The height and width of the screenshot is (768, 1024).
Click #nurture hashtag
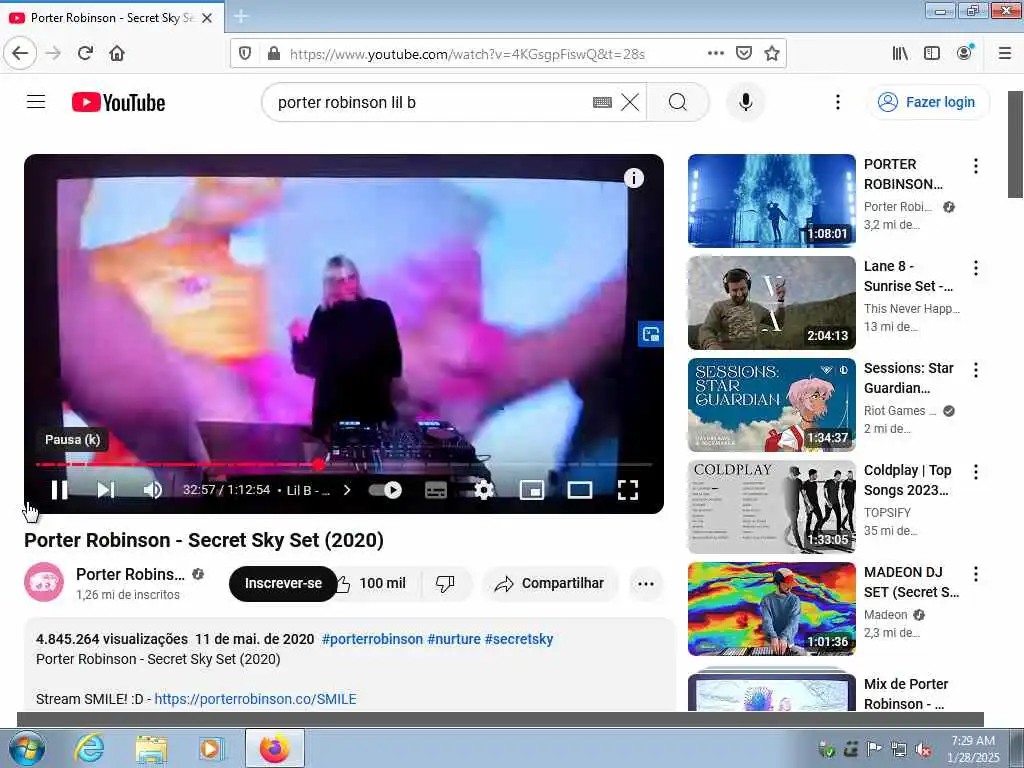click(454, 639)
